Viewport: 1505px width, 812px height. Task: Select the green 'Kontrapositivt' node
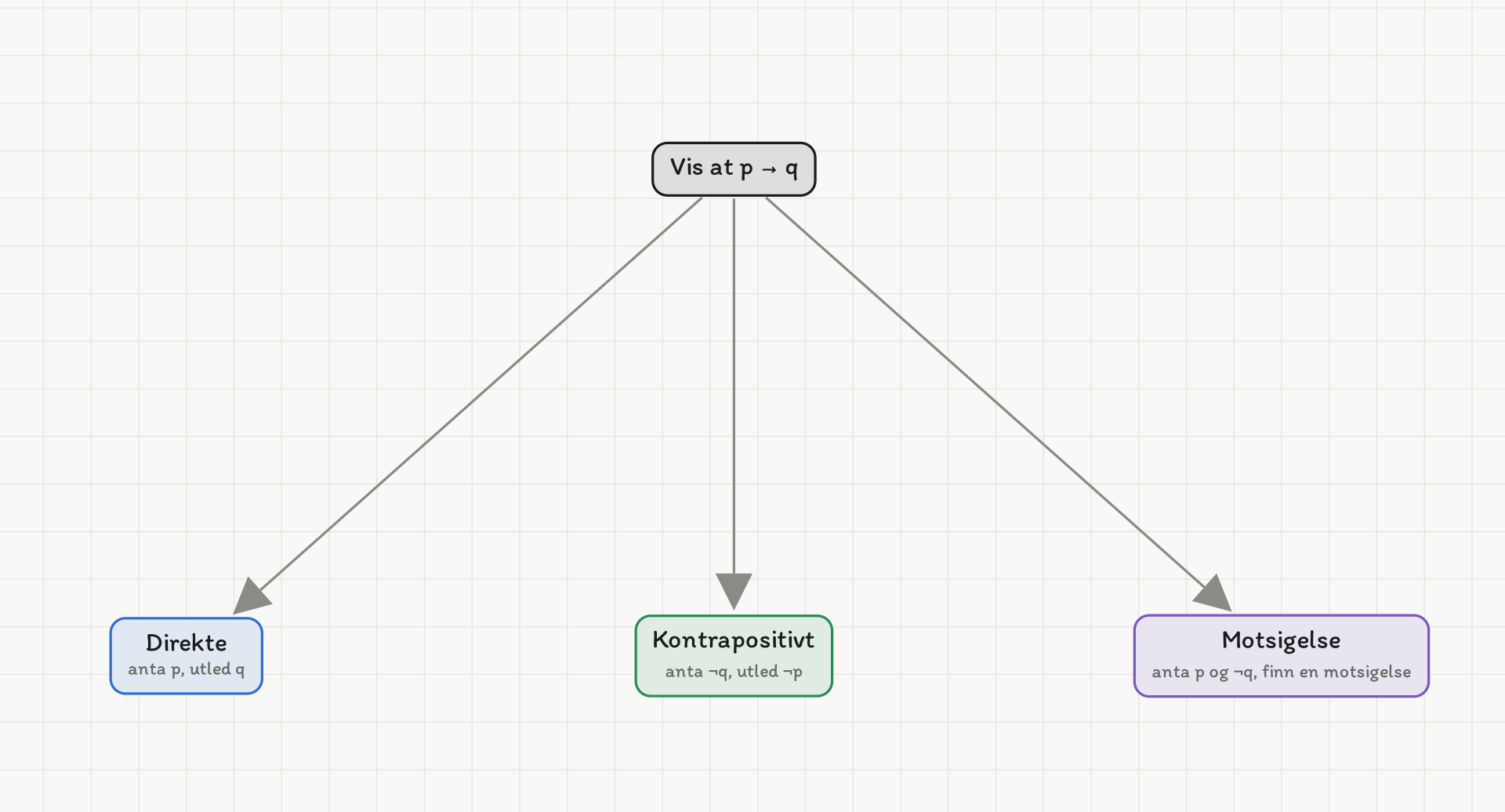point(734,656)
